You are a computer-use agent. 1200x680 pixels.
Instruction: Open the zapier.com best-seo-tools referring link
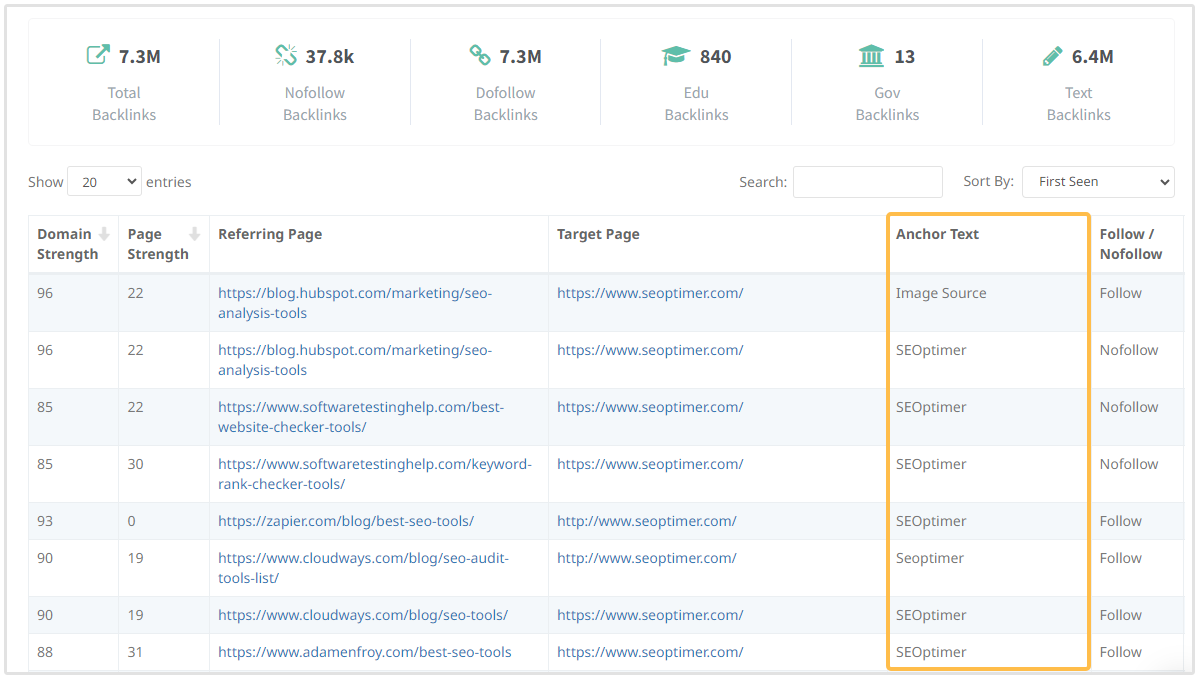pyautogui.click(x=346, y=521)
